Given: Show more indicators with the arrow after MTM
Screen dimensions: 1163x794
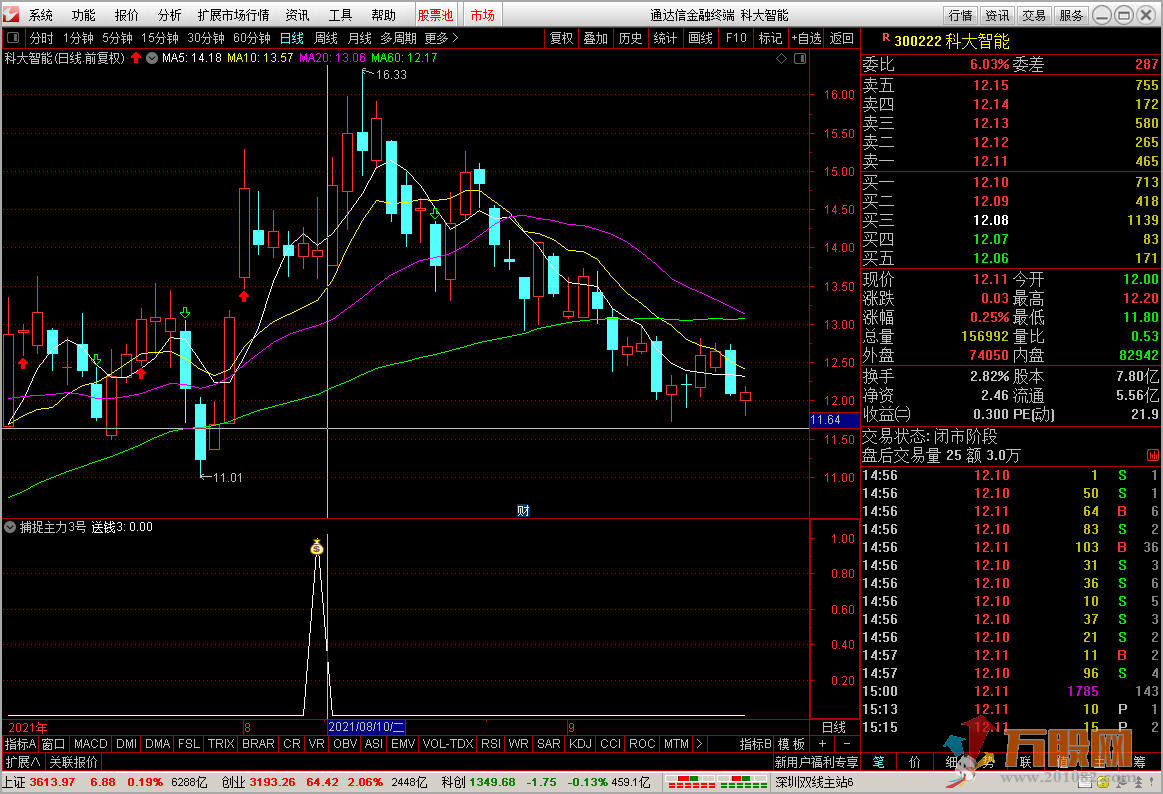Looking at the screenshot, I should [x=699, y=744].
